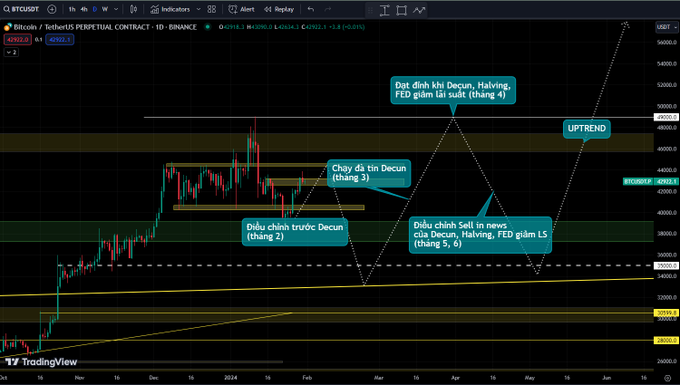Viewport: 680px width, 385px height.
Task: Click the 26000.0 price scale label
Action: 667,361
